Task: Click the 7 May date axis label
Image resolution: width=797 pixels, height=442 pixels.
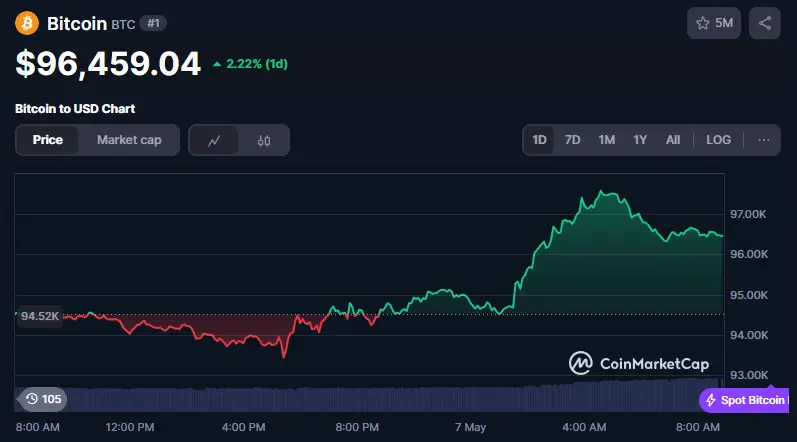Action: [x=470, y=427]
